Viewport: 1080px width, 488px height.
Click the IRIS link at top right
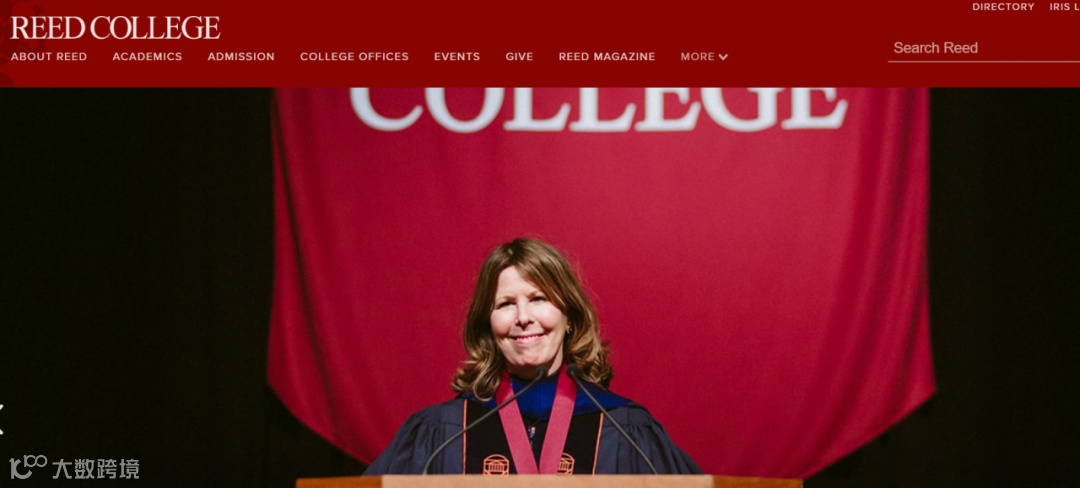point(1064,7)
